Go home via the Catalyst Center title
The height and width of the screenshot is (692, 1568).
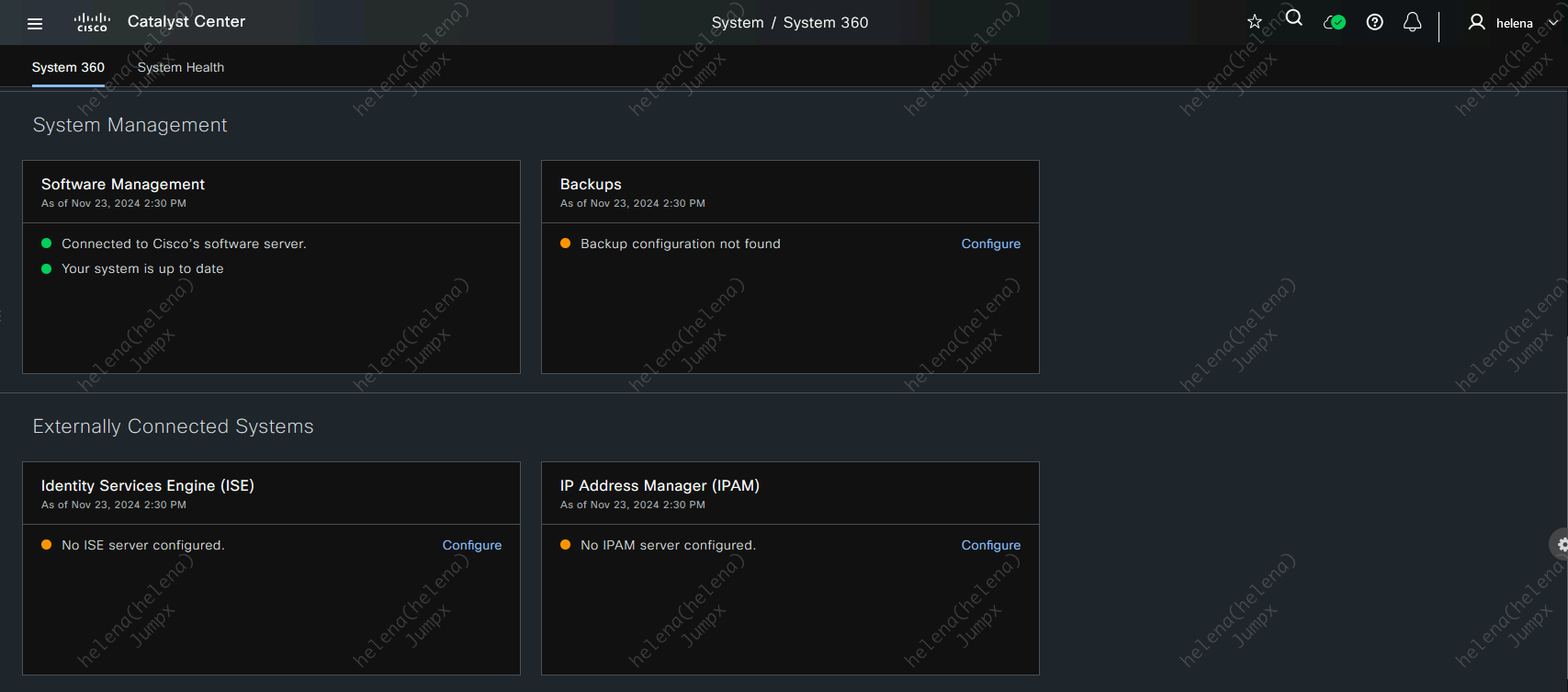(186, 22)
